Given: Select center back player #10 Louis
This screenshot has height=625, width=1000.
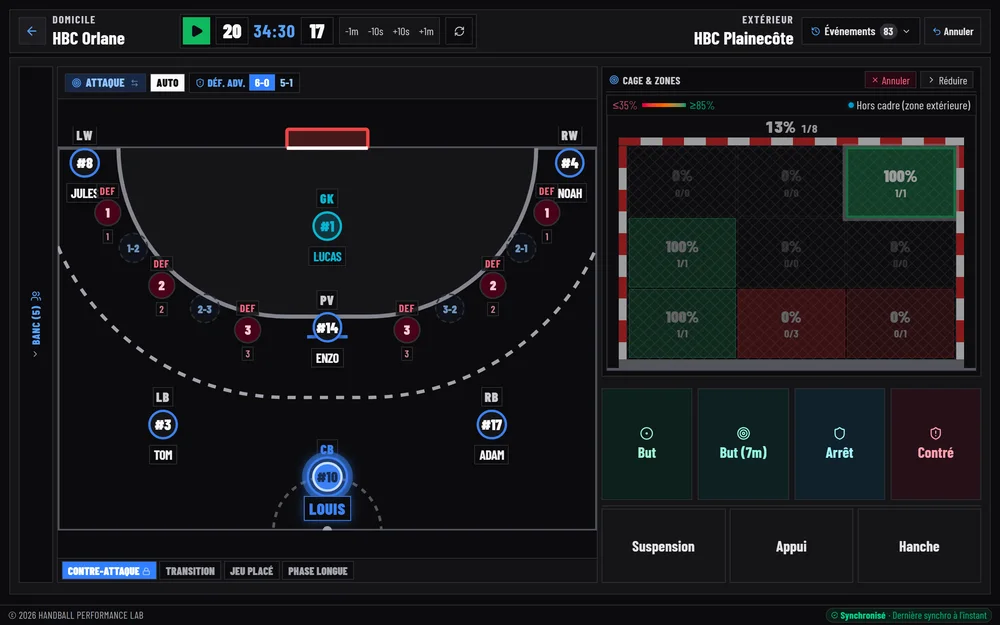Looking at the screenshot, I should pyautogui.click(x=327, y=477).
